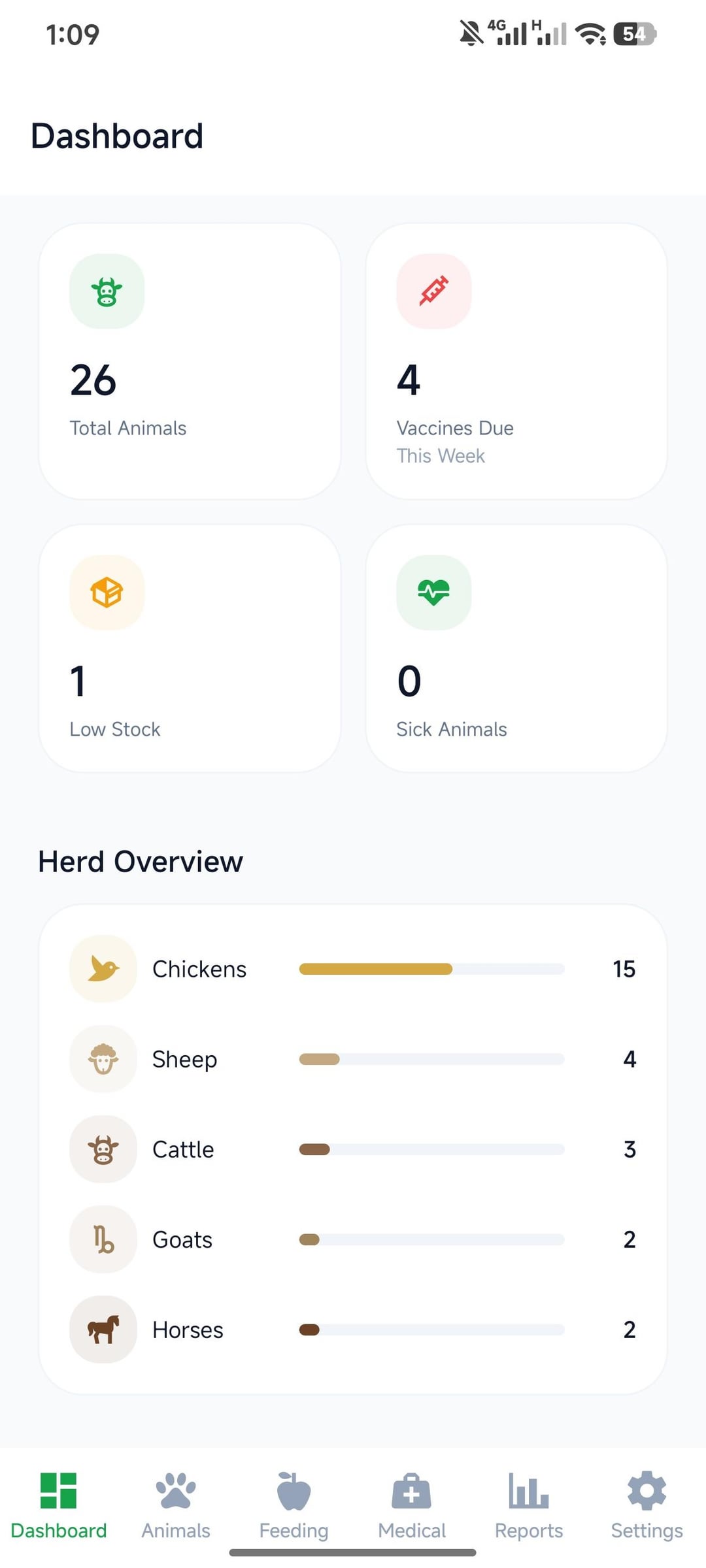Viewport: 706px width, 1568px height.
Task: Tap the Goats icon in Herd Overview
Action: pos(103,1239)
